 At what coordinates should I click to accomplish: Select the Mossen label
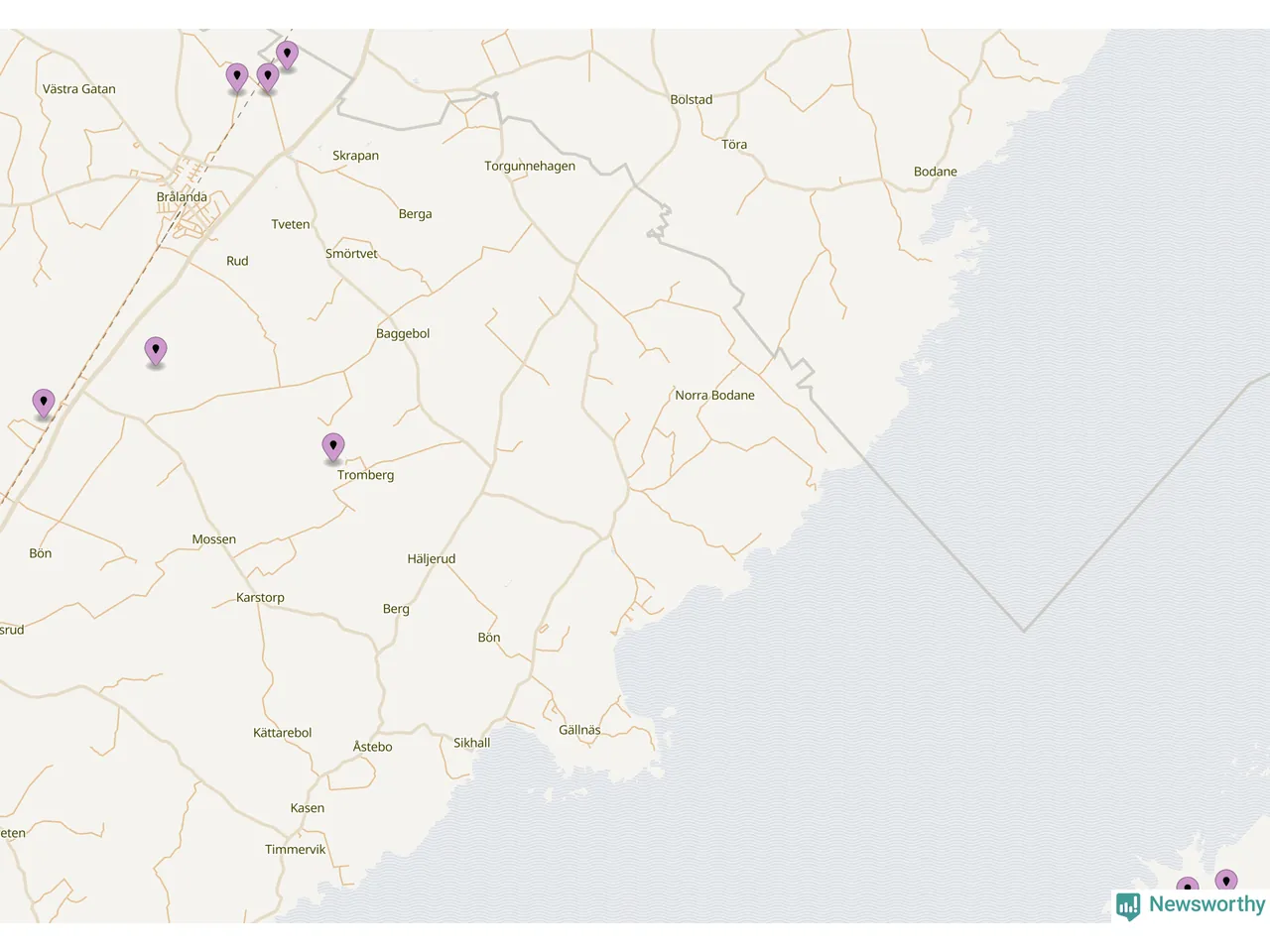point(214,539)
